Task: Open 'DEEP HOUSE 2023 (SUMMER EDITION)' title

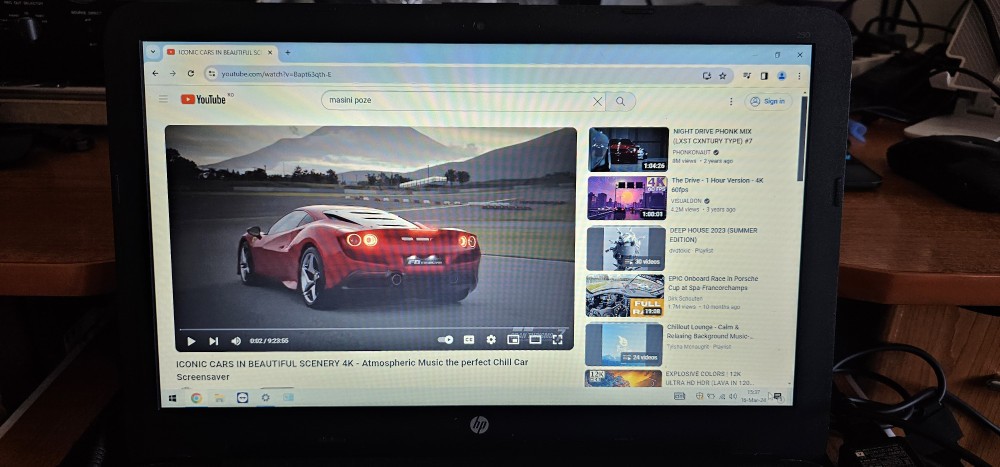Action: (x=713, y=235)
